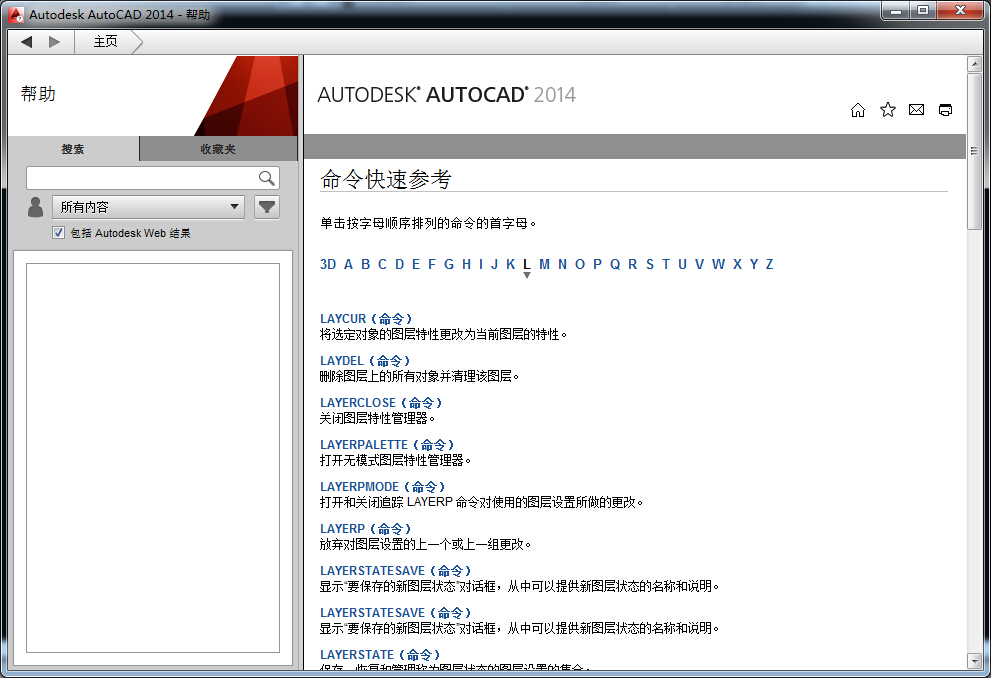991x678 pixels.
Task: Expand the 所有内容 dropdown
Action: pyautogui.click(x=149, y=207)
